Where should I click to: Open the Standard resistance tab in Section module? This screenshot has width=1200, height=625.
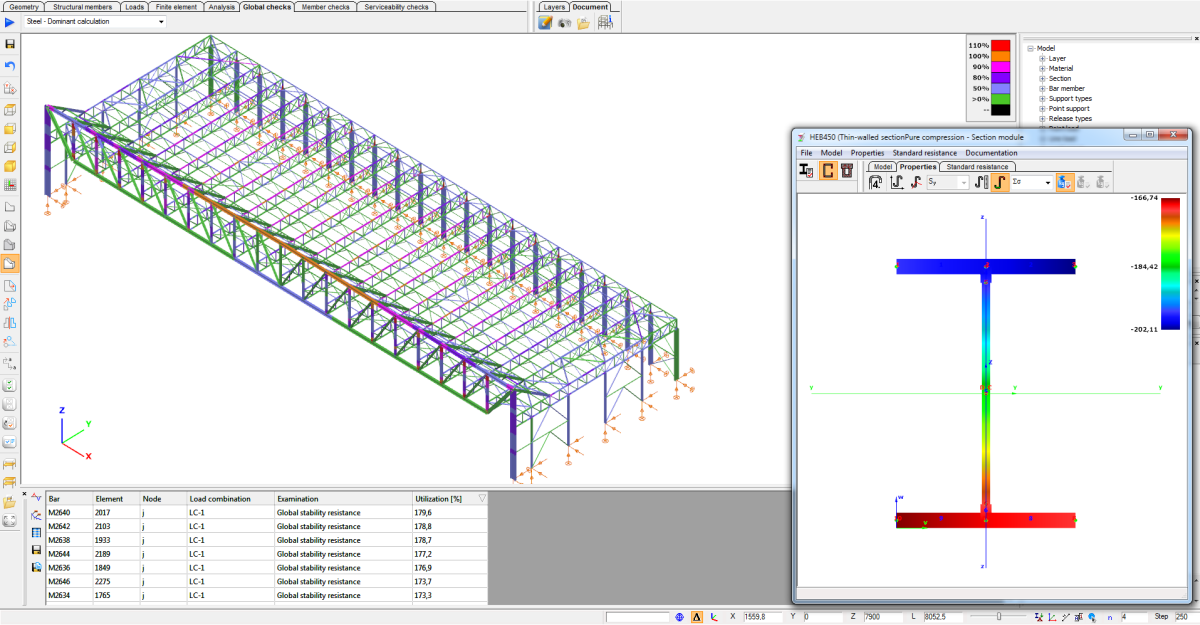pos(977,166)
